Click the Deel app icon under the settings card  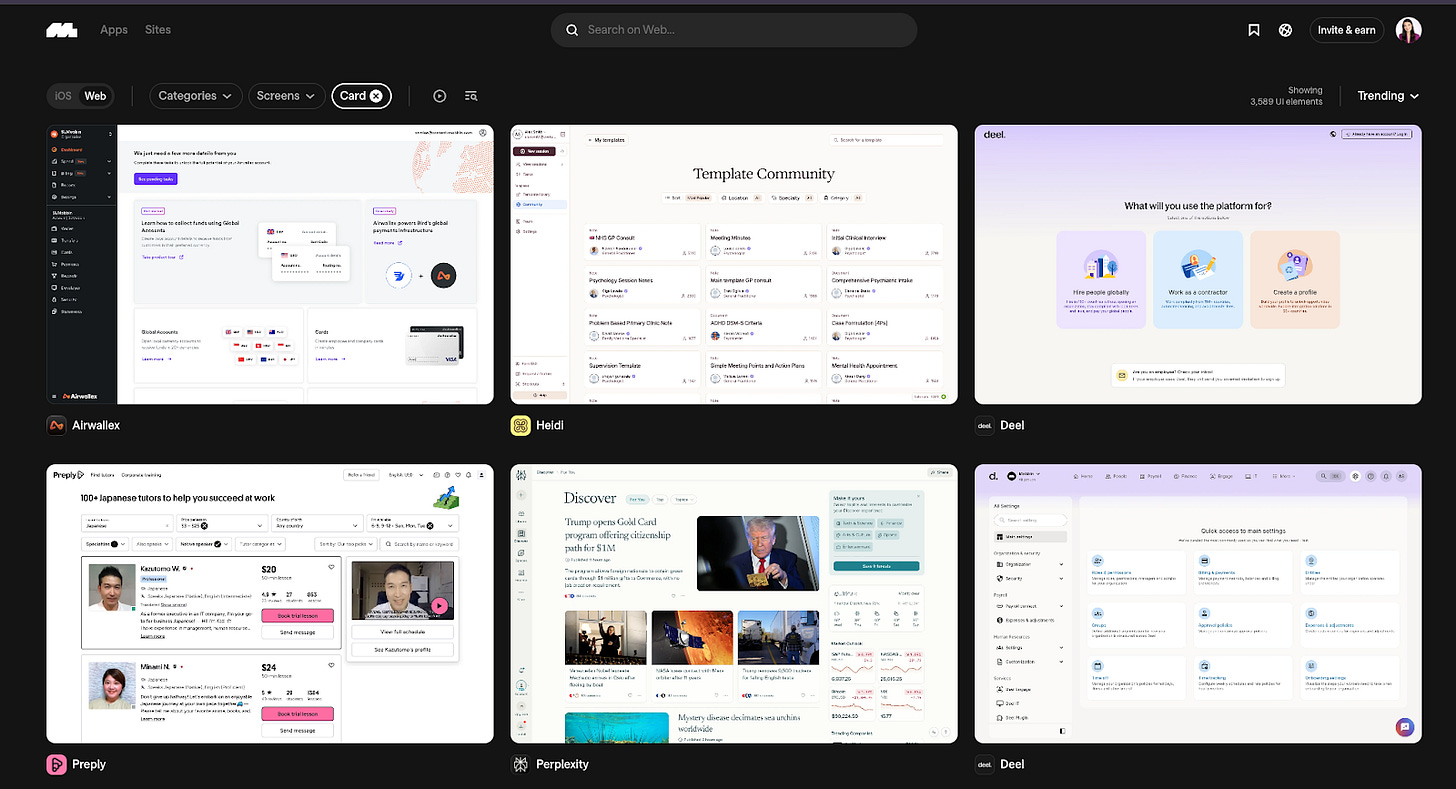click(985, 764)
